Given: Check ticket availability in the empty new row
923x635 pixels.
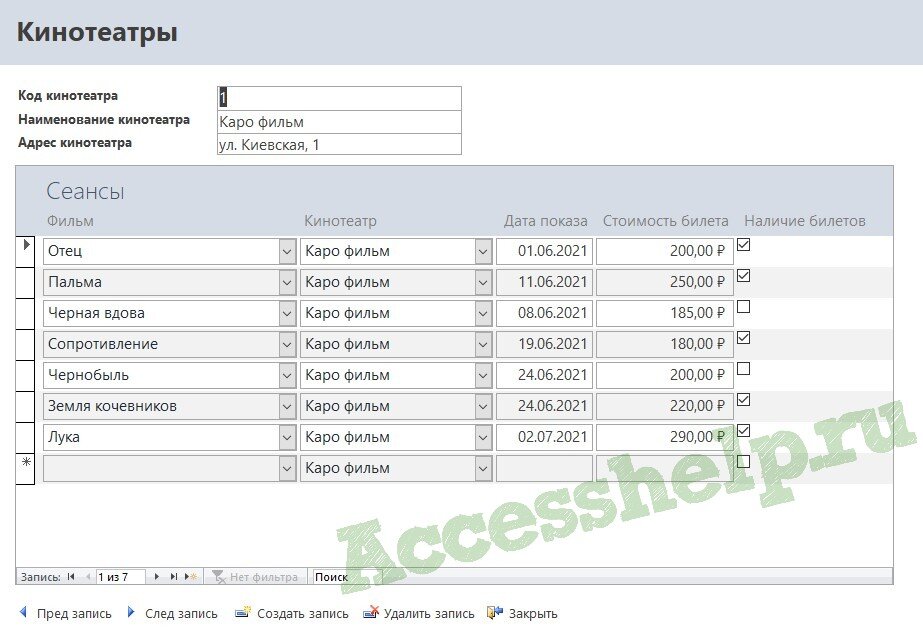Looking at the screenshot, I should click(x=743, y=461).
